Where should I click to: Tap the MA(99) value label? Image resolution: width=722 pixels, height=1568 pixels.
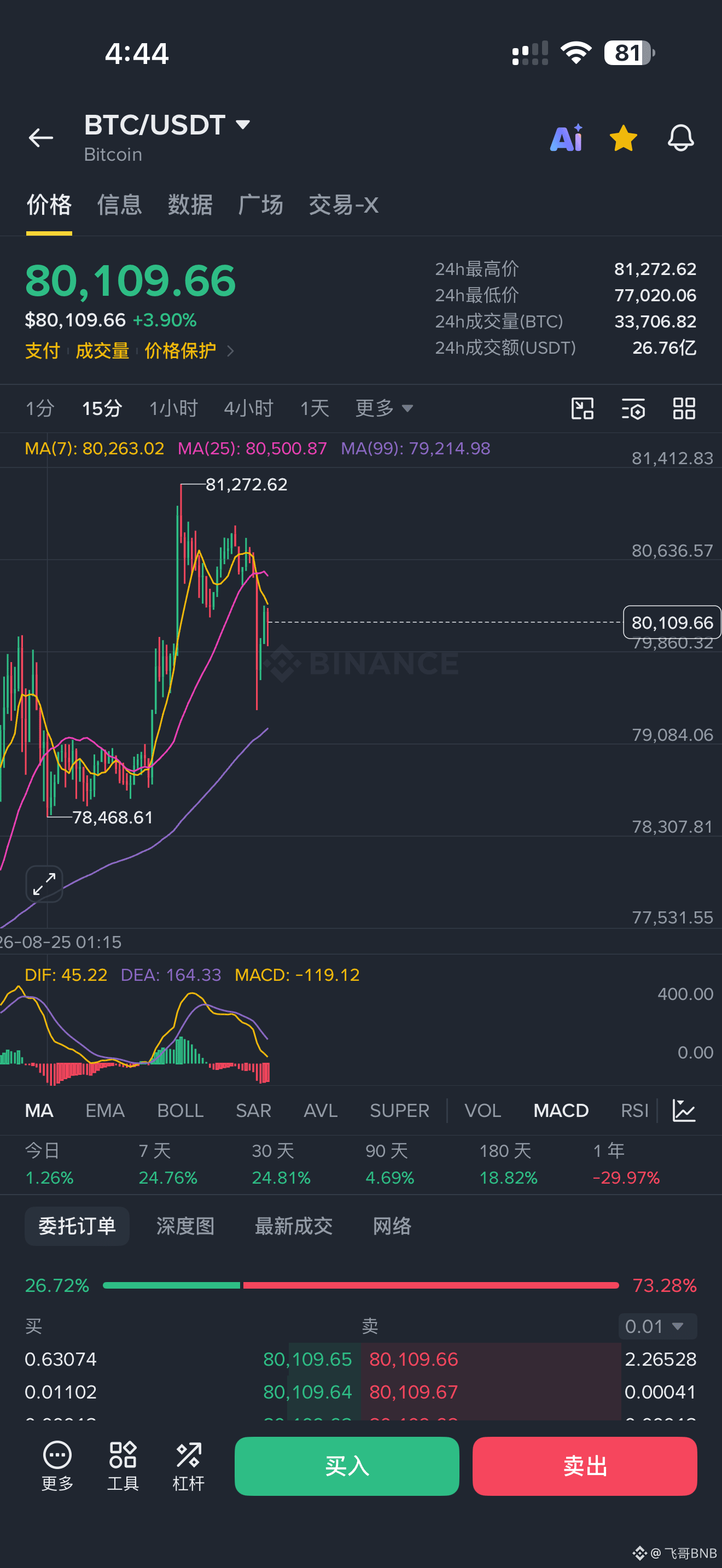pyautogui.click(x=416, y=449)
